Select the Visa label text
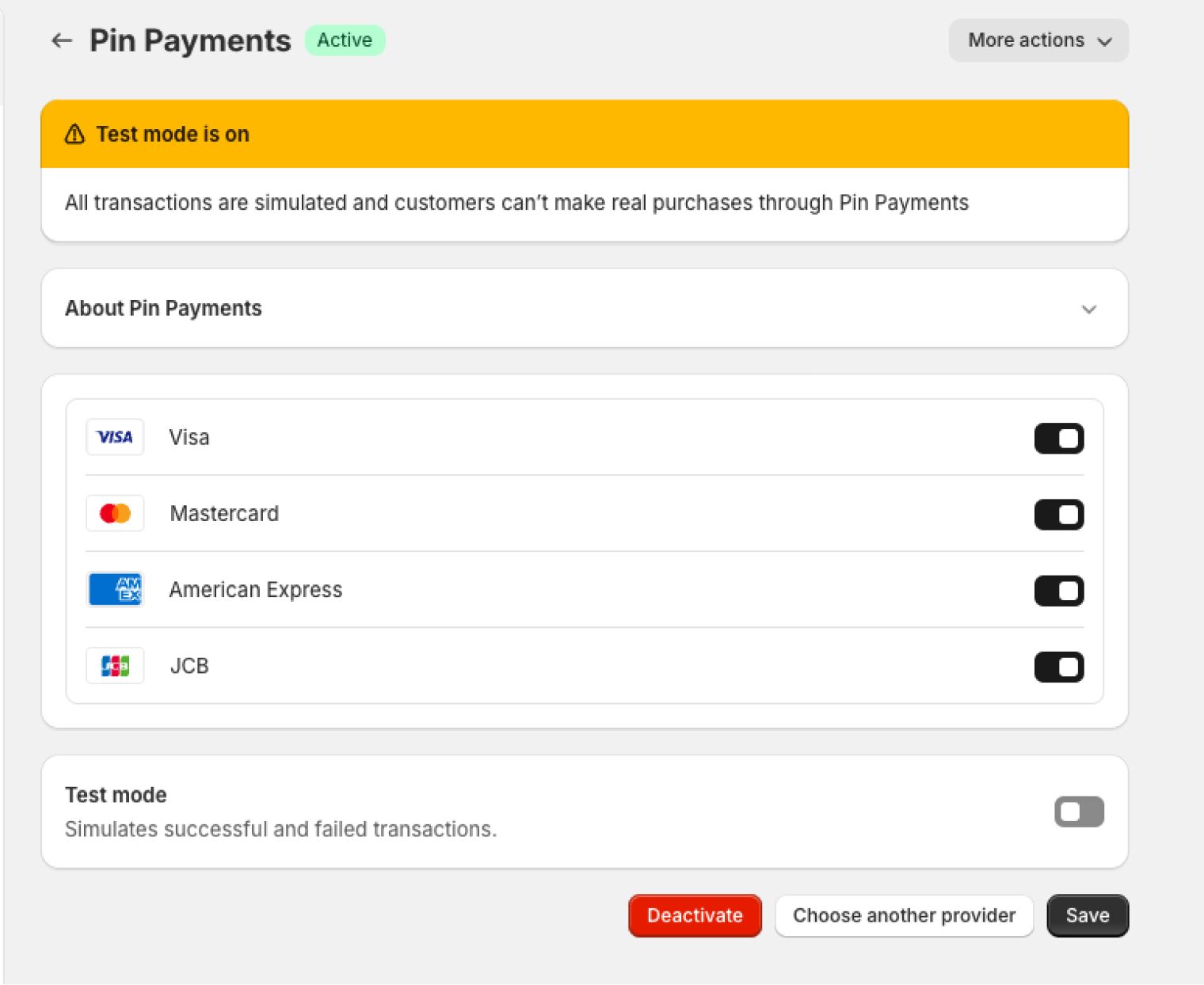The image size is (1204, 985). (x=189, y=437)
